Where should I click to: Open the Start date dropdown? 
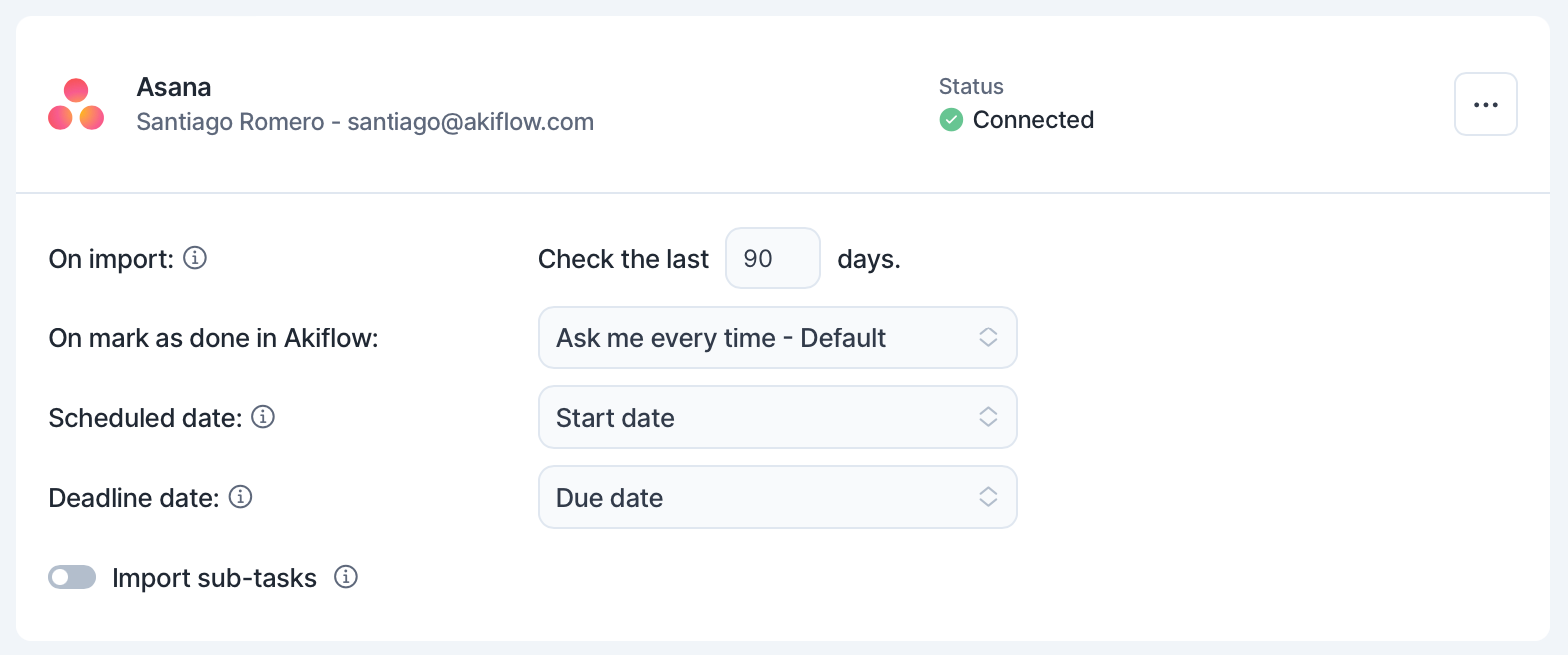pos(778,417)
